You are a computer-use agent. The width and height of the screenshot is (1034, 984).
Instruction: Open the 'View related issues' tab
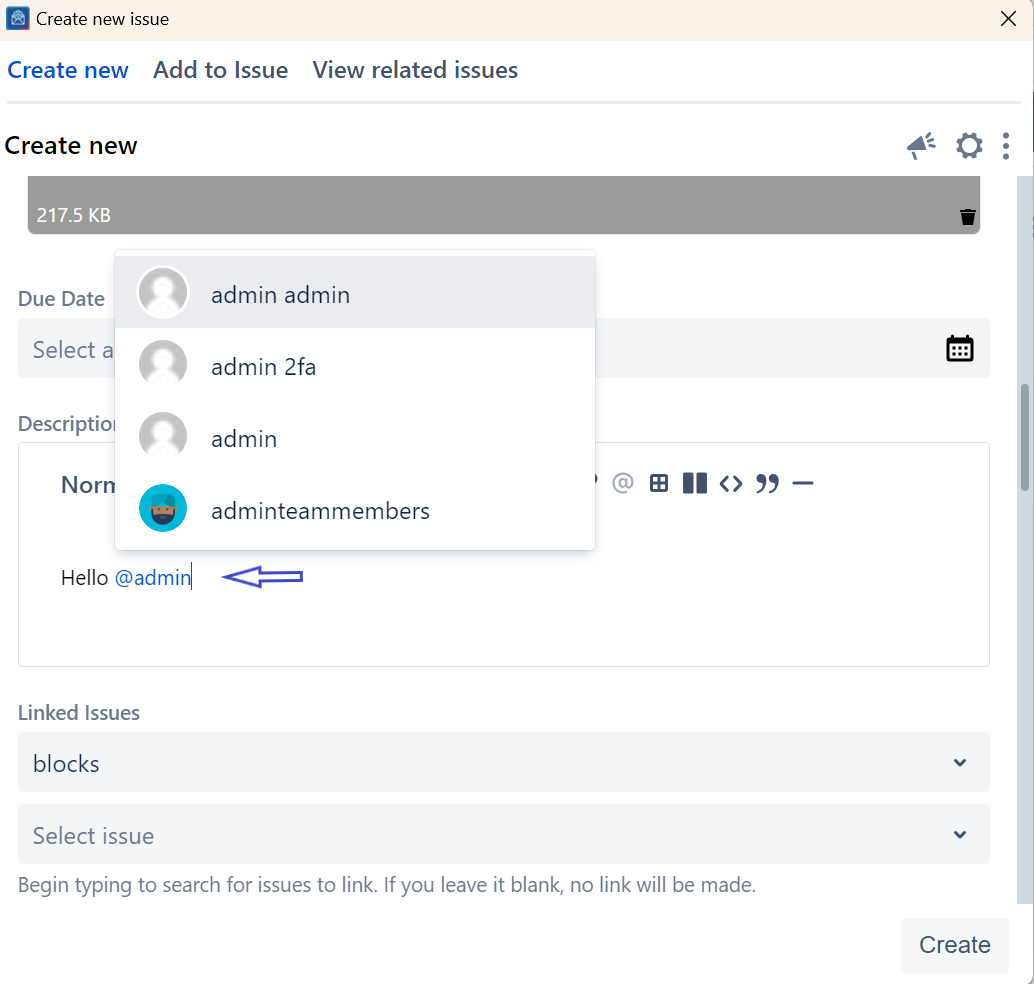415,70
